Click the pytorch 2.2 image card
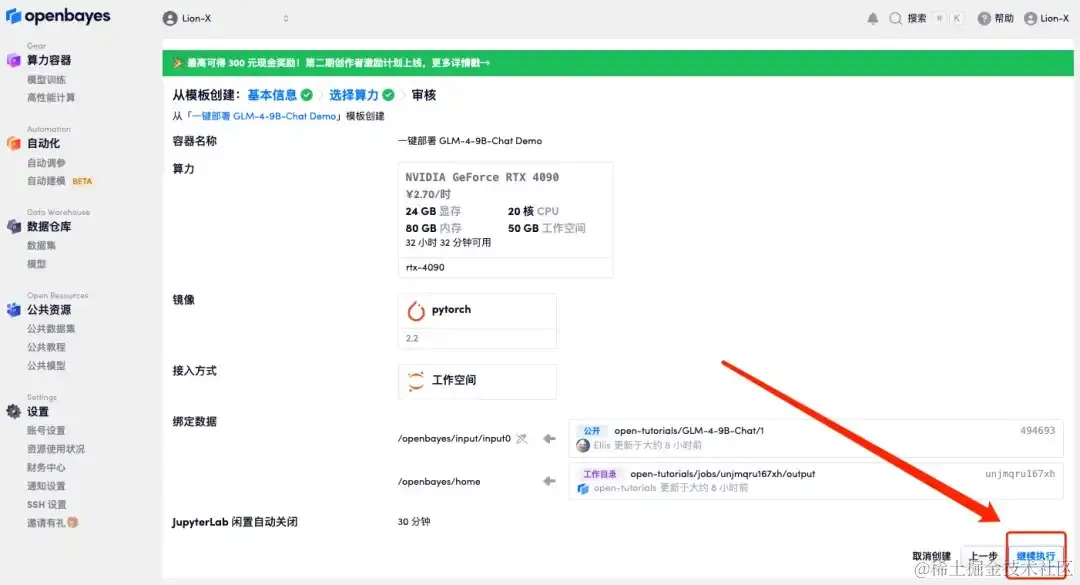The image size is (1080, 585). (x=477, y=321)
